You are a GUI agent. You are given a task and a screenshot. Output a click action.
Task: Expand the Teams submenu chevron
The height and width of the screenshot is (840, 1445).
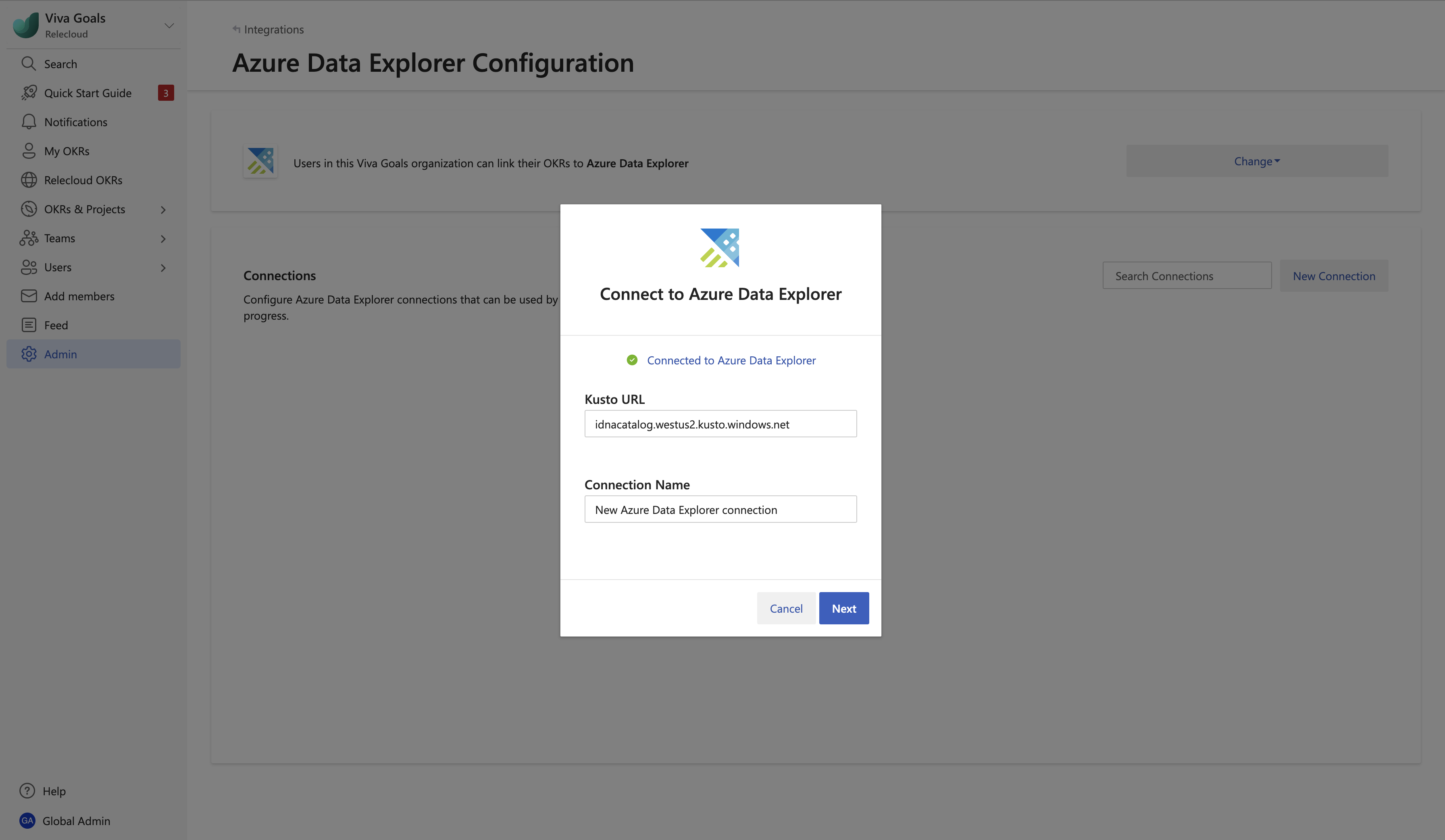[x=163, y=239]
